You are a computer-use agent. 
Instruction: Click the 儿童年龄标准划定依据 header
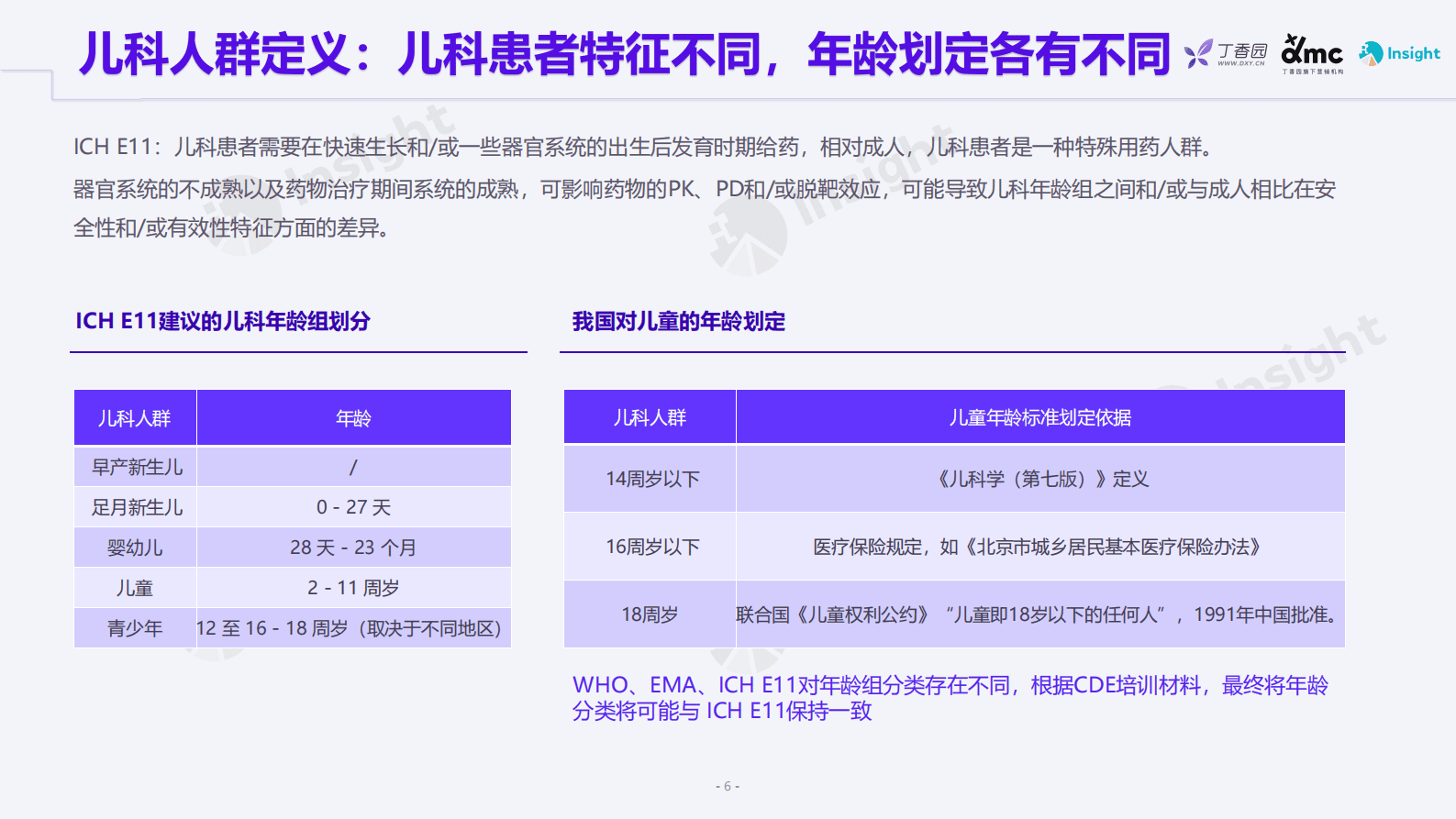point(1040,417)
